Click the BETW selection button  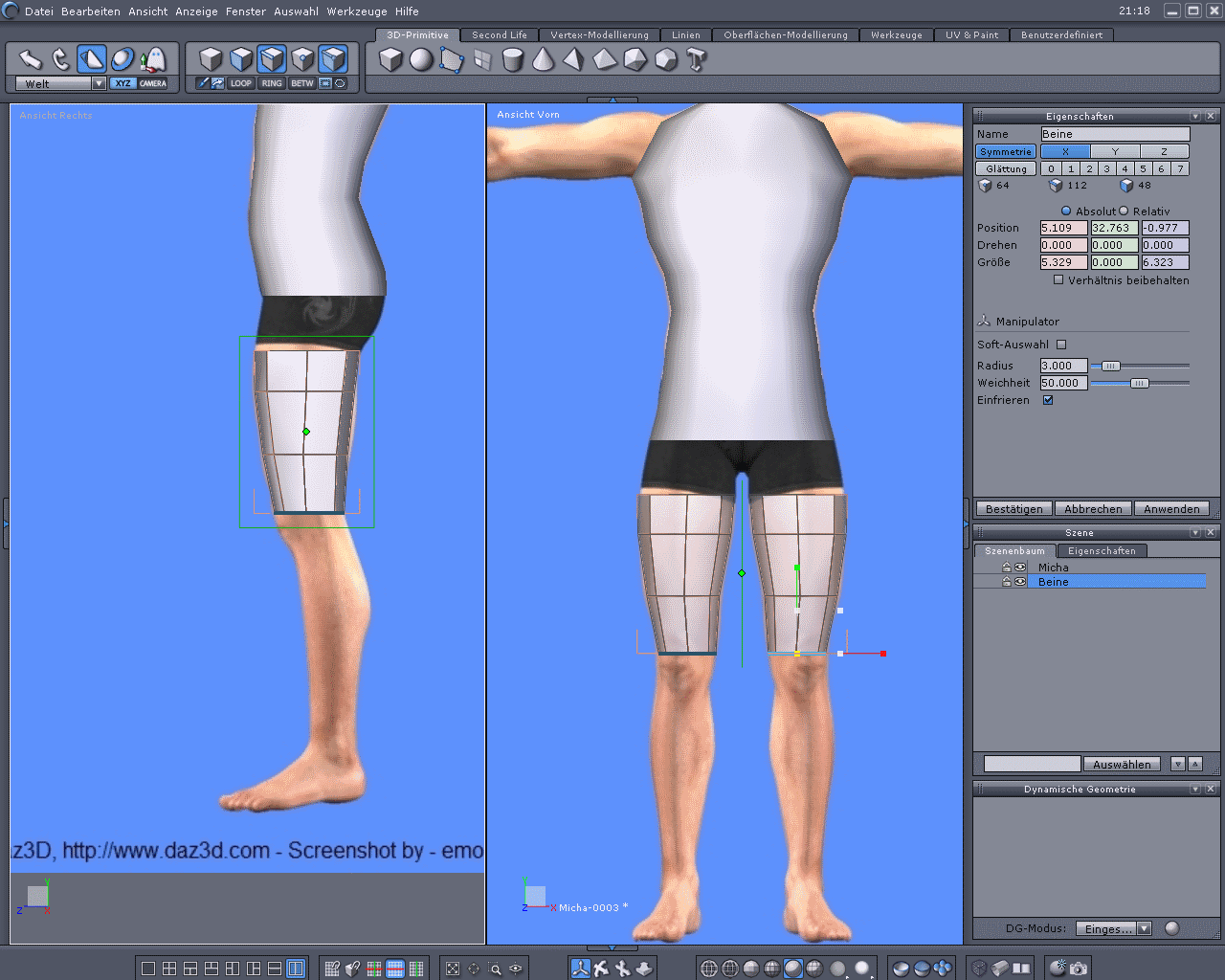(302, 83)
